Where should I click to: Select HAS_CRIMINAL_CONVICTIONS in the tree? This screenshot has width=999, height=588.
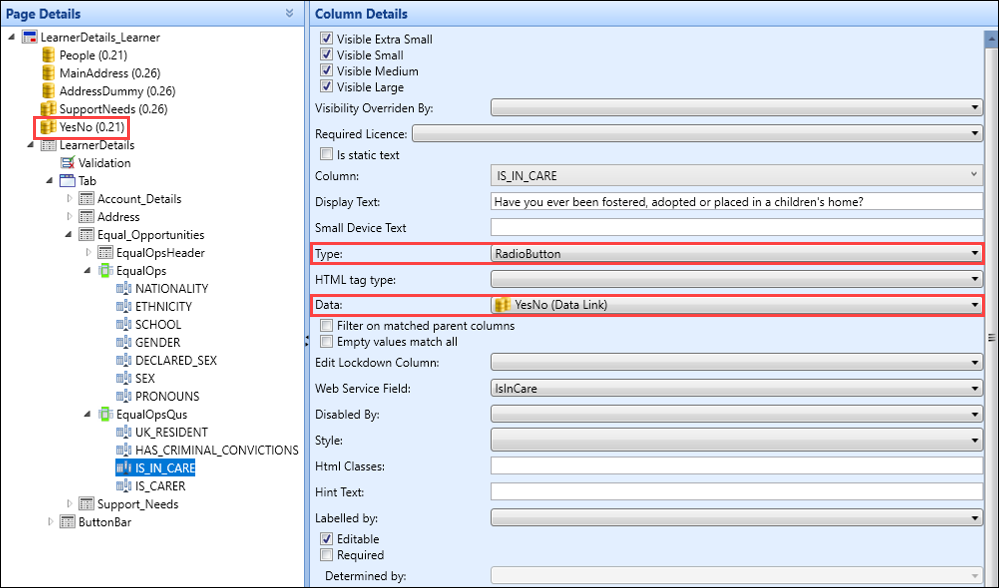[x=217, y=450]
